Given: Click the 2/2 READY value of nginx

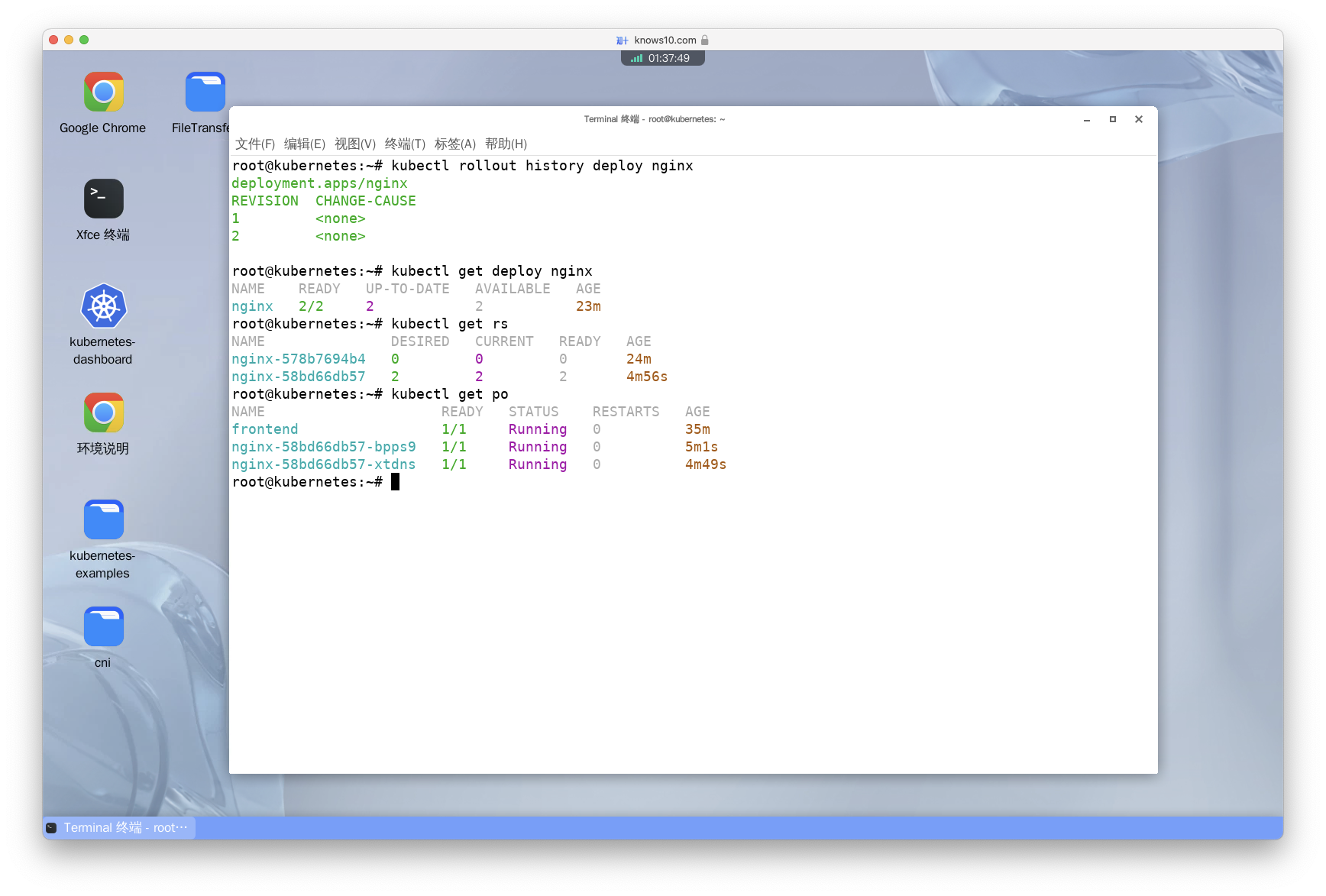Looking at the screenshot, I should (311, 306).
